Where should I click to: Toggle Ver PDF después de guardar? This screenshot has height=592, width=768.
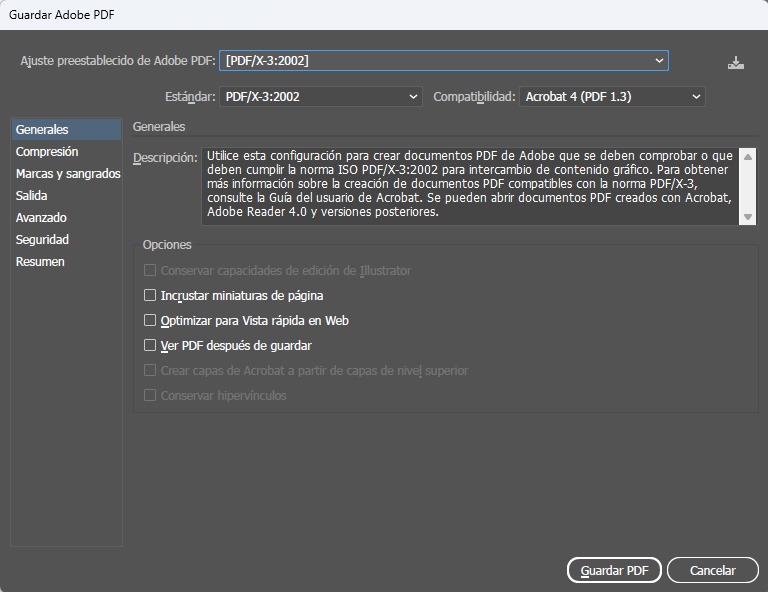click(x=150, y=346)
